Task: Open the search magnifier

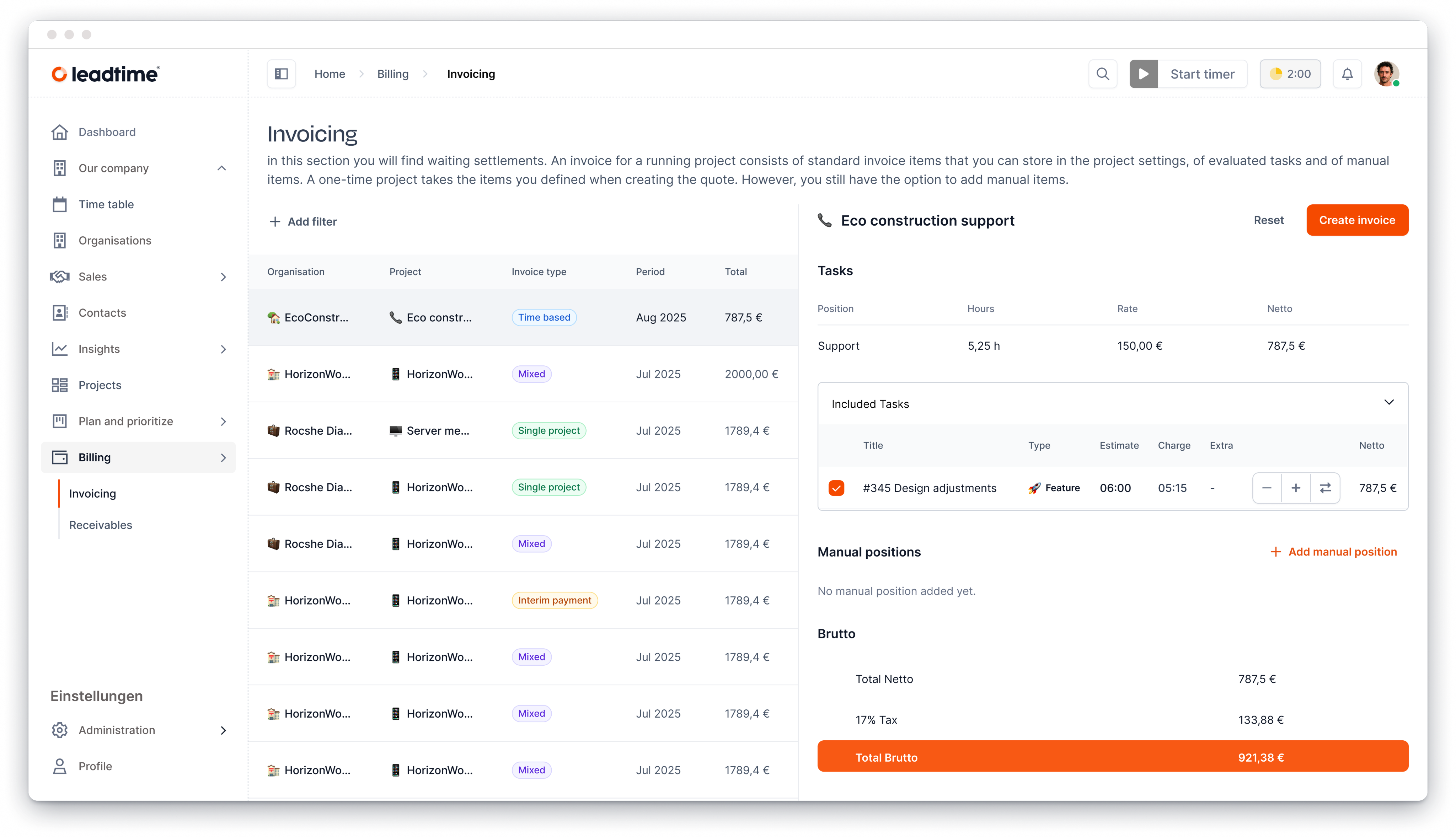Action: [x=1103, y=74]
